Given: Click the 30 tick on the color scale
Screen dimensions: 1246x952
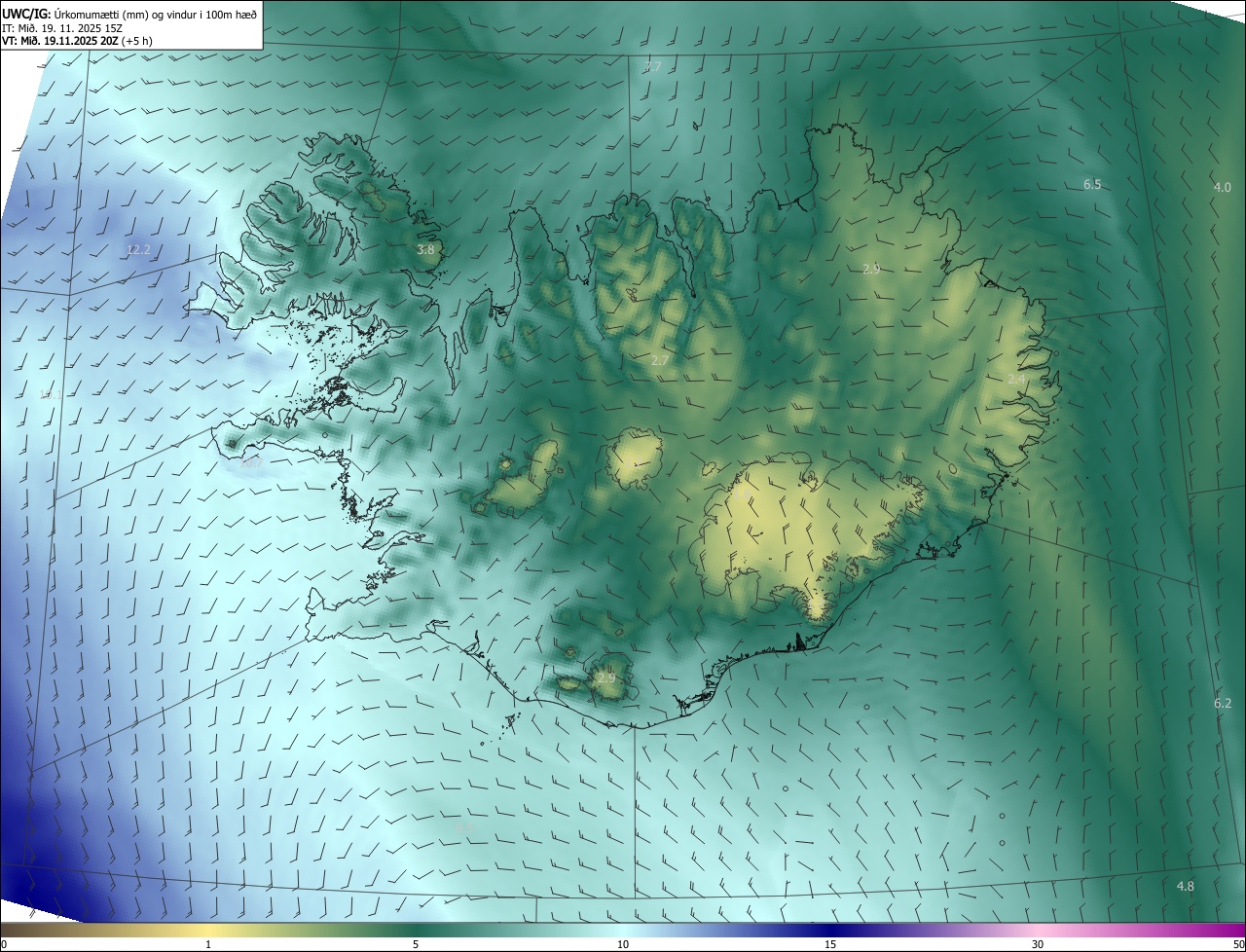Looking at the screenshot, I should tap(1038, 945).
